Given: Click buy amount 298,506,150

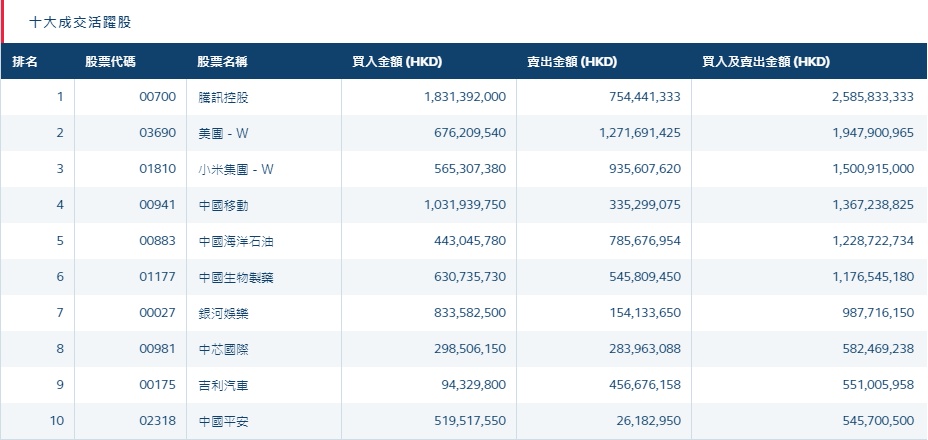Looking at the screenshot, I should (470, 349).
